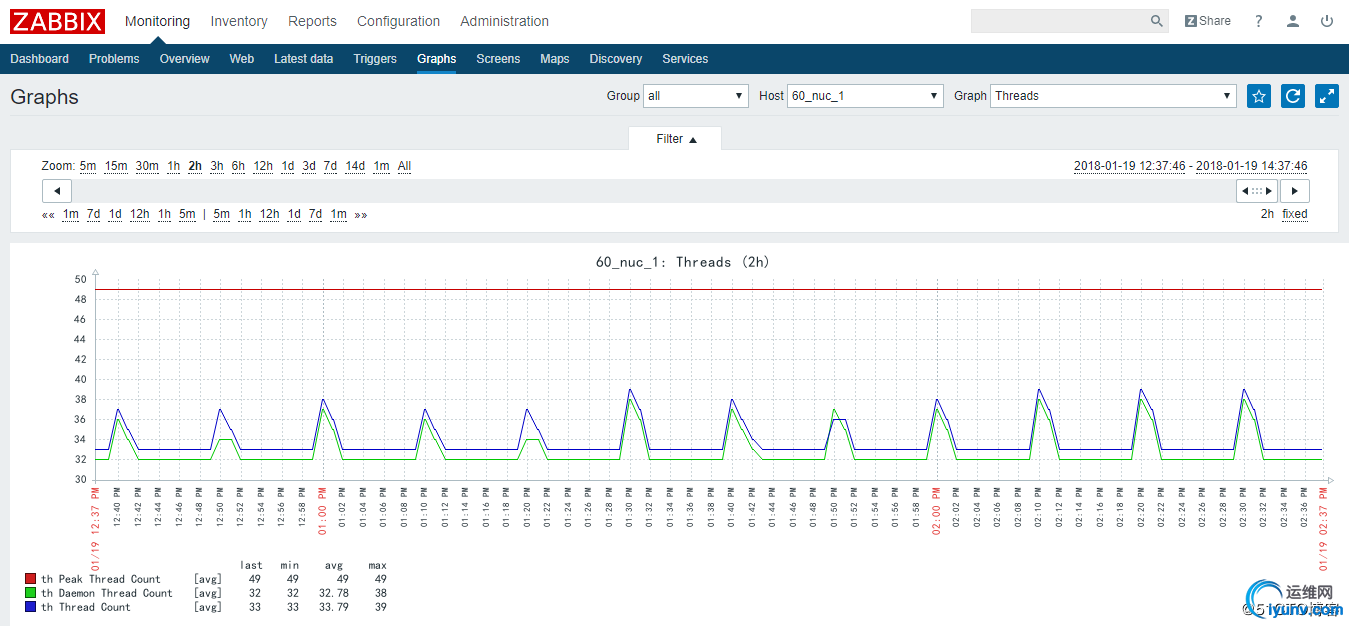This screenshot has width=1349, height=626.
Task: Switch to fullscreen with the expand icon
Action: [1327, 96]
